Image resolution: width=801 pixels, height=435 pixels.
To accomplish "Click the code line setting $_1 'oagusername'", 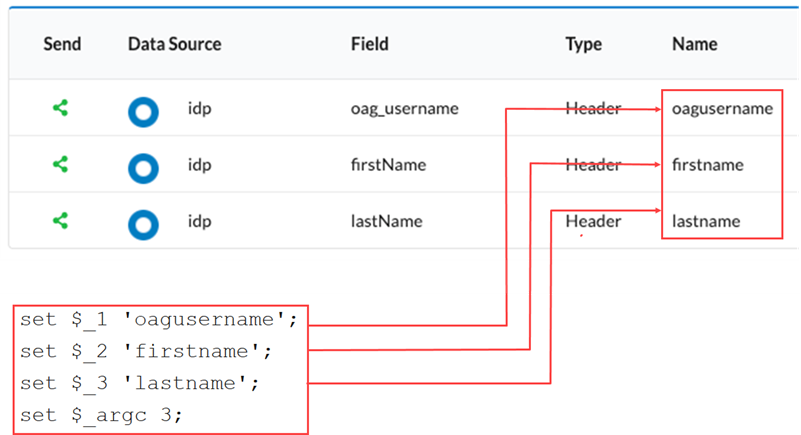I will pos(160,321).
